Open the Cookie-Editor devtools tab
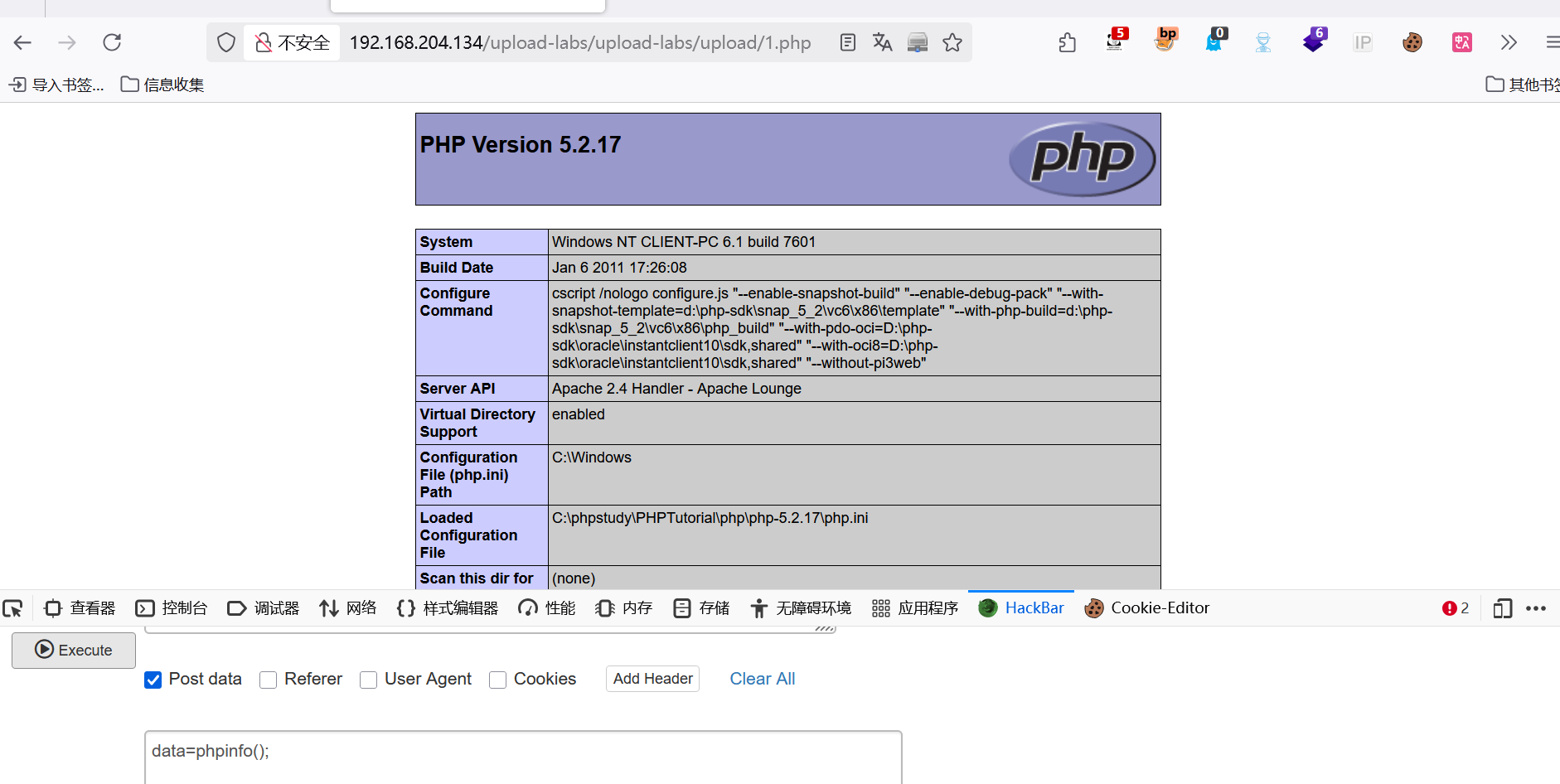The image size is (1560, 784). click(x=1147, y=608)
